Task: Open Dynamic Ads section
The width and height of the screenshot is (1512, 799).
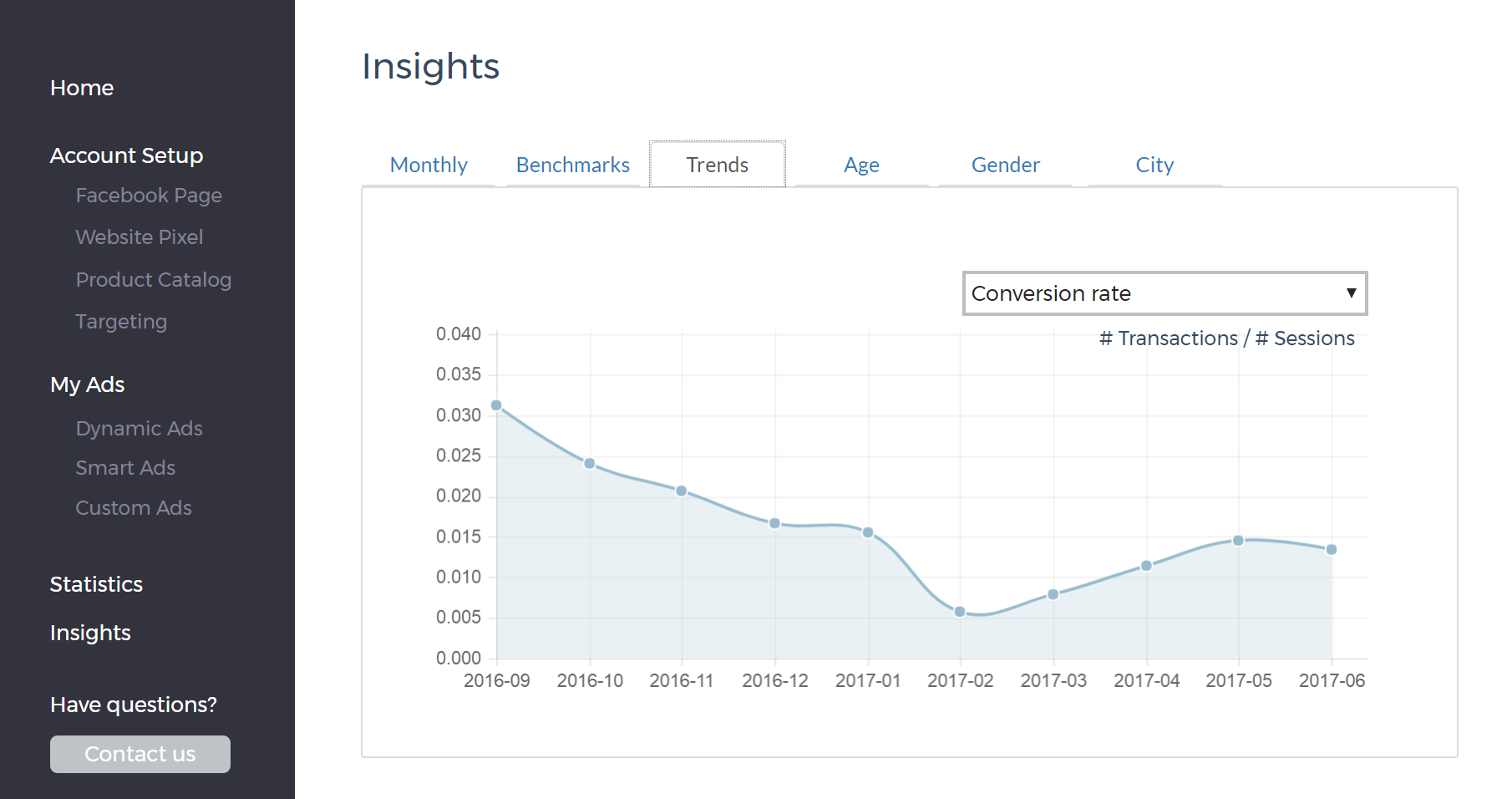Action: (140, 429)
